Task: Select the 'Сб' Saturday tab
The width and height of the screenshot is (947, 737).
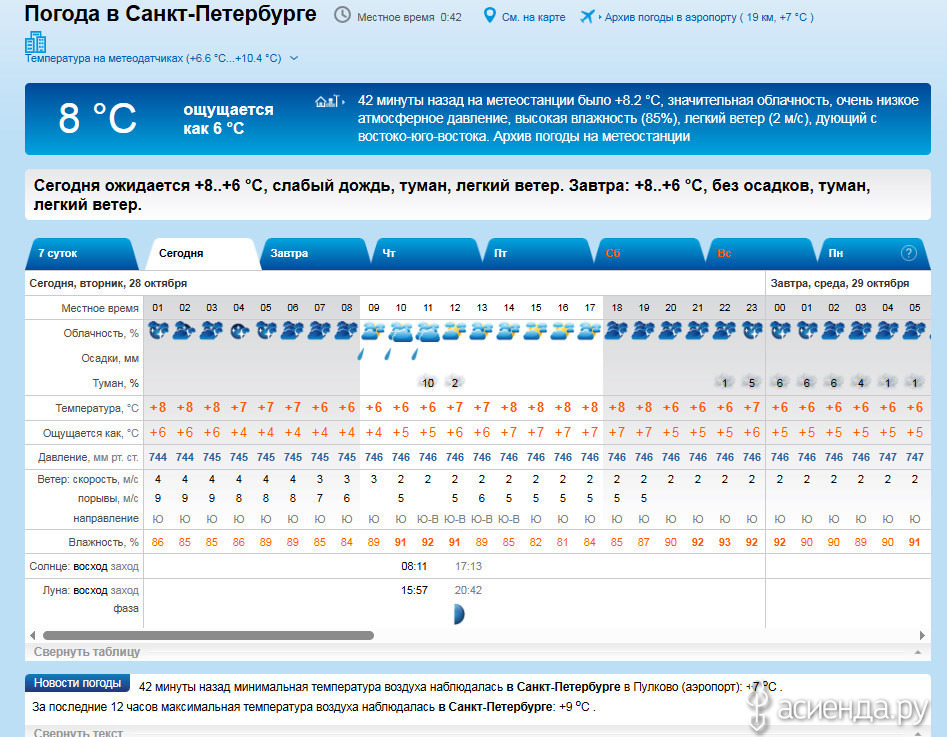Action: 613,254
